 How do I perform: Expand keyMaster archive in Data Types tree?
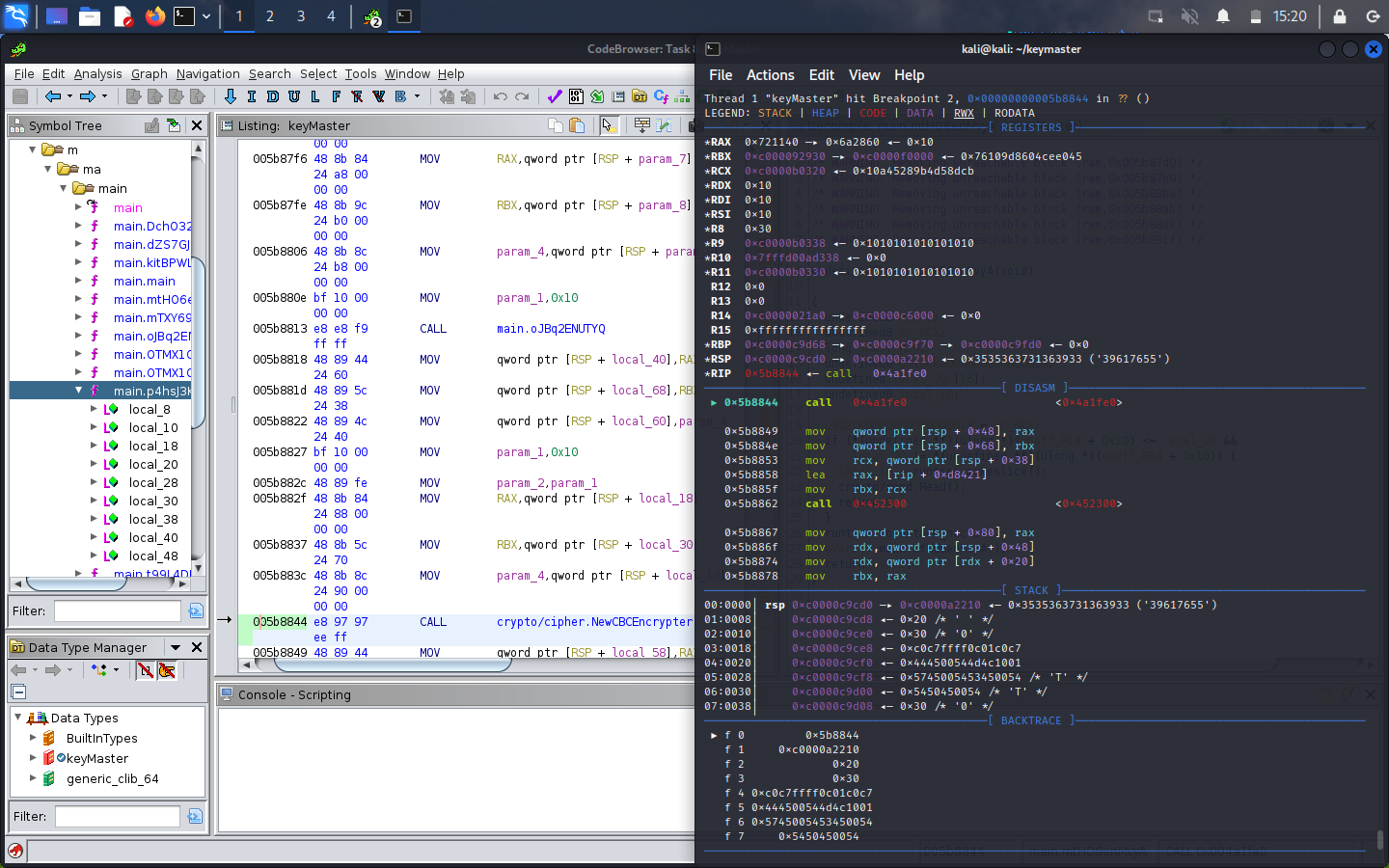click(x=33, y=758)
